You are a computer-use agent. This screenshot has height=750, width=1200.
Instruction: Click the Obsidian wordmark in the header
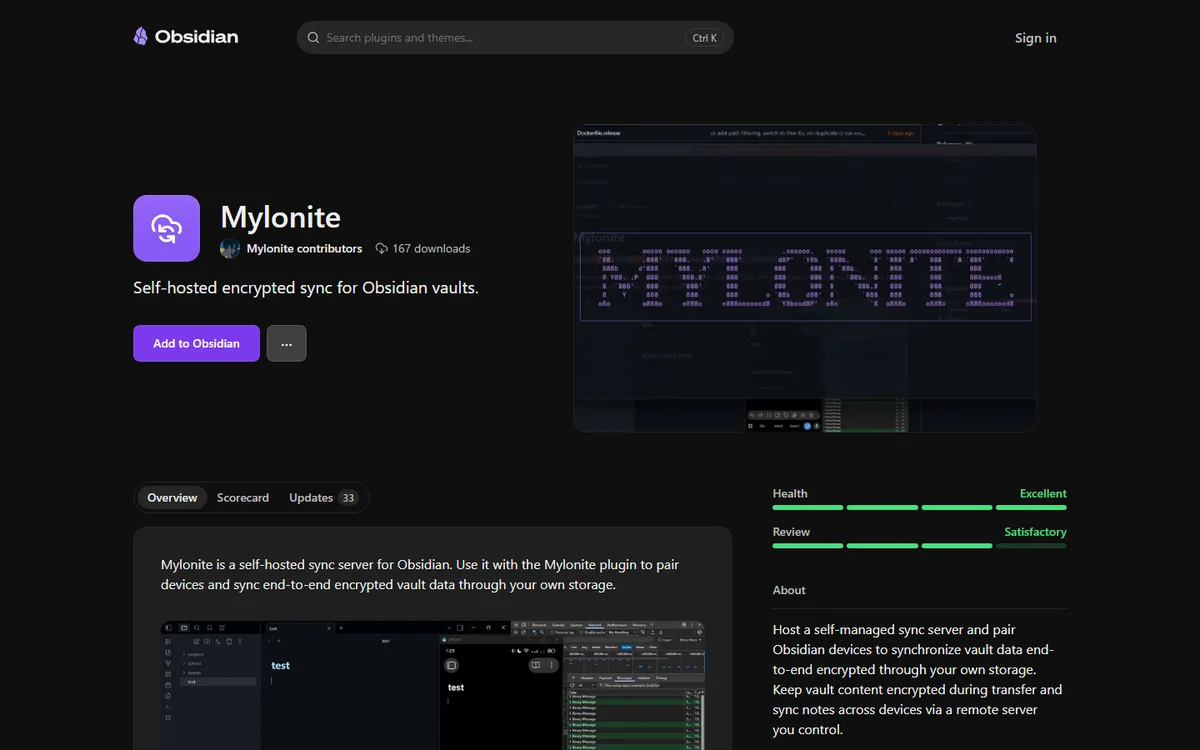point(196,37)
